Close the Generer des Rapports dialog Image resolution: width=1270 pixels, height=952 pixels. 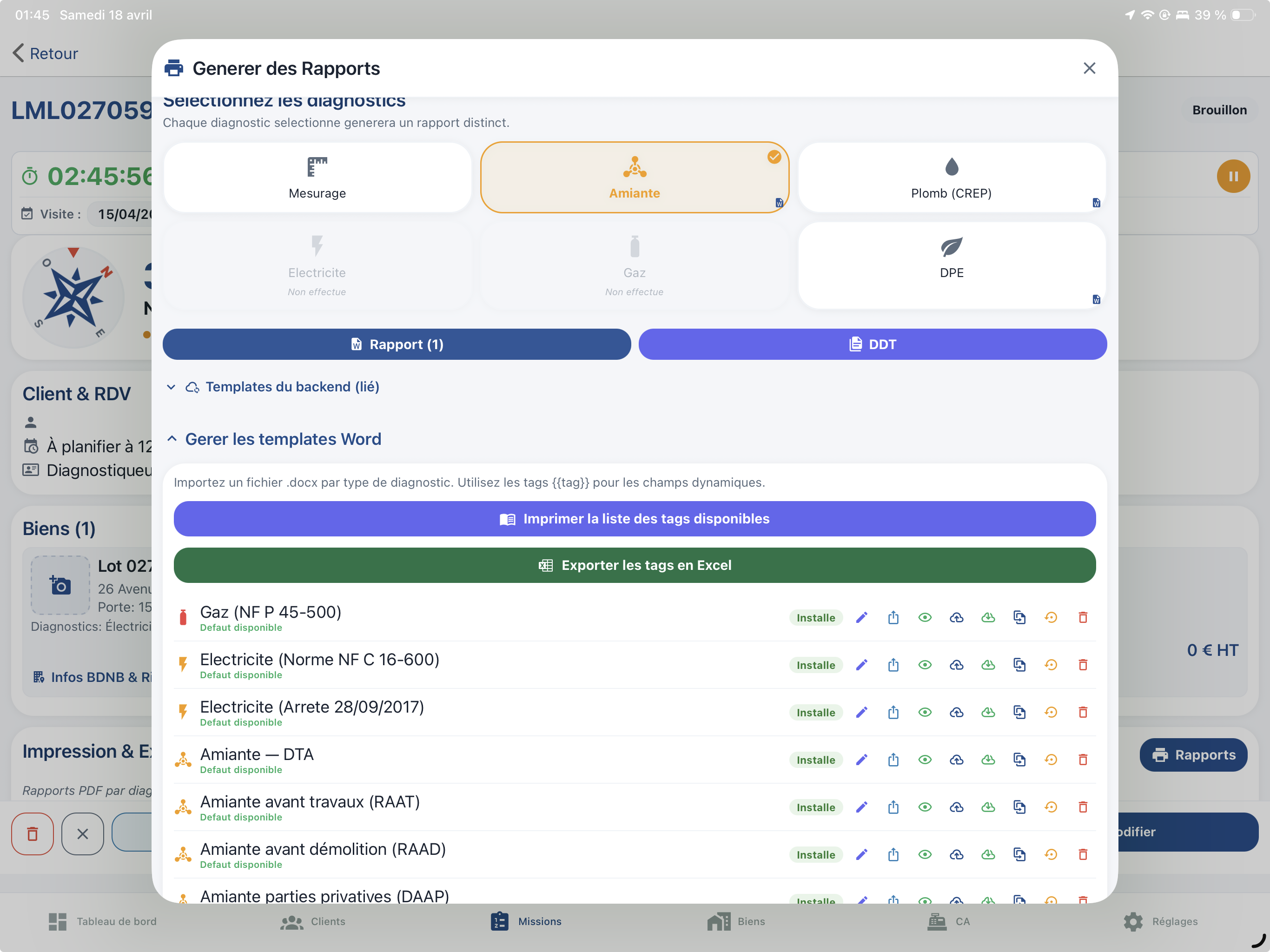tap(1089, 68)
